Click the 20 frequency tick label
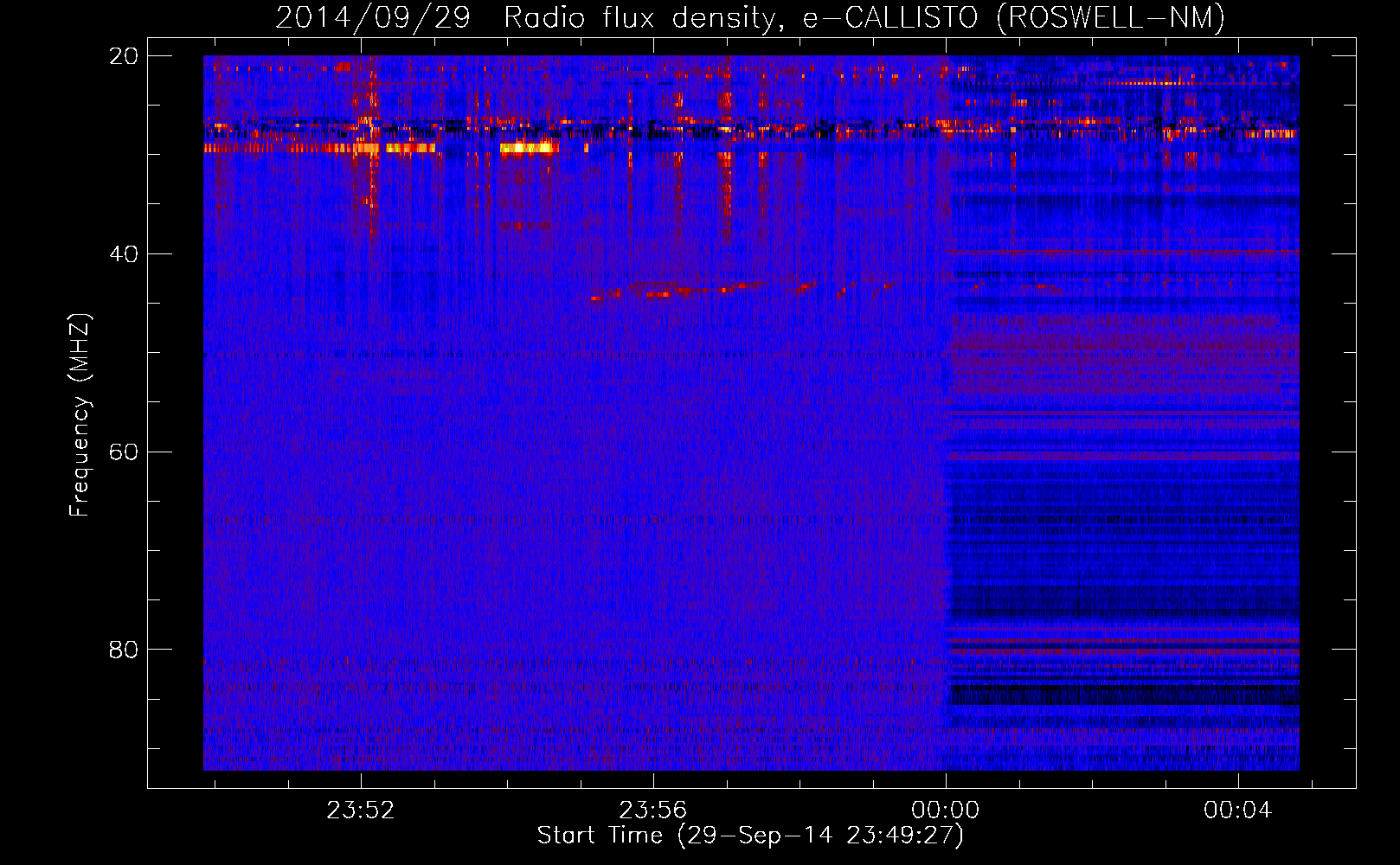Image resolution: width=1400 pixels, height=865 pixels. (123, 56)
